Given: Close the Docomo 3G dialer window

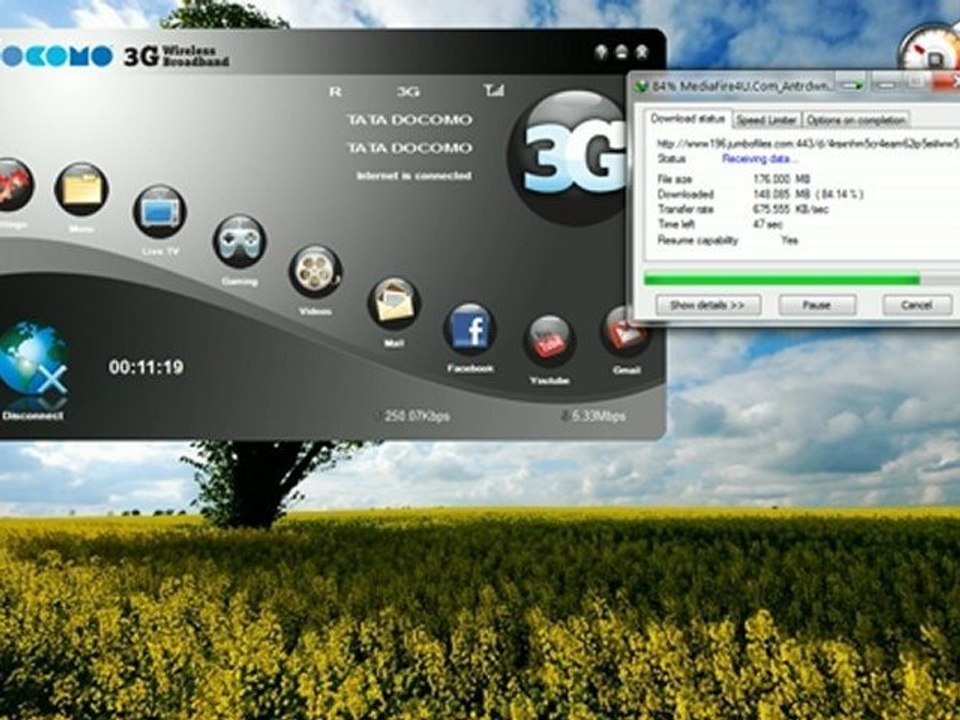Looking at the screenshot, I should (642, 52).
